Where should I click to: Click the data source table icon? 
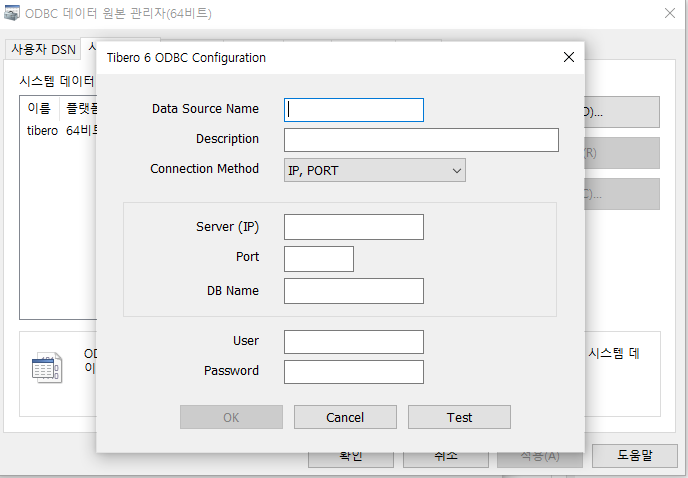click(x=47, y=367)
